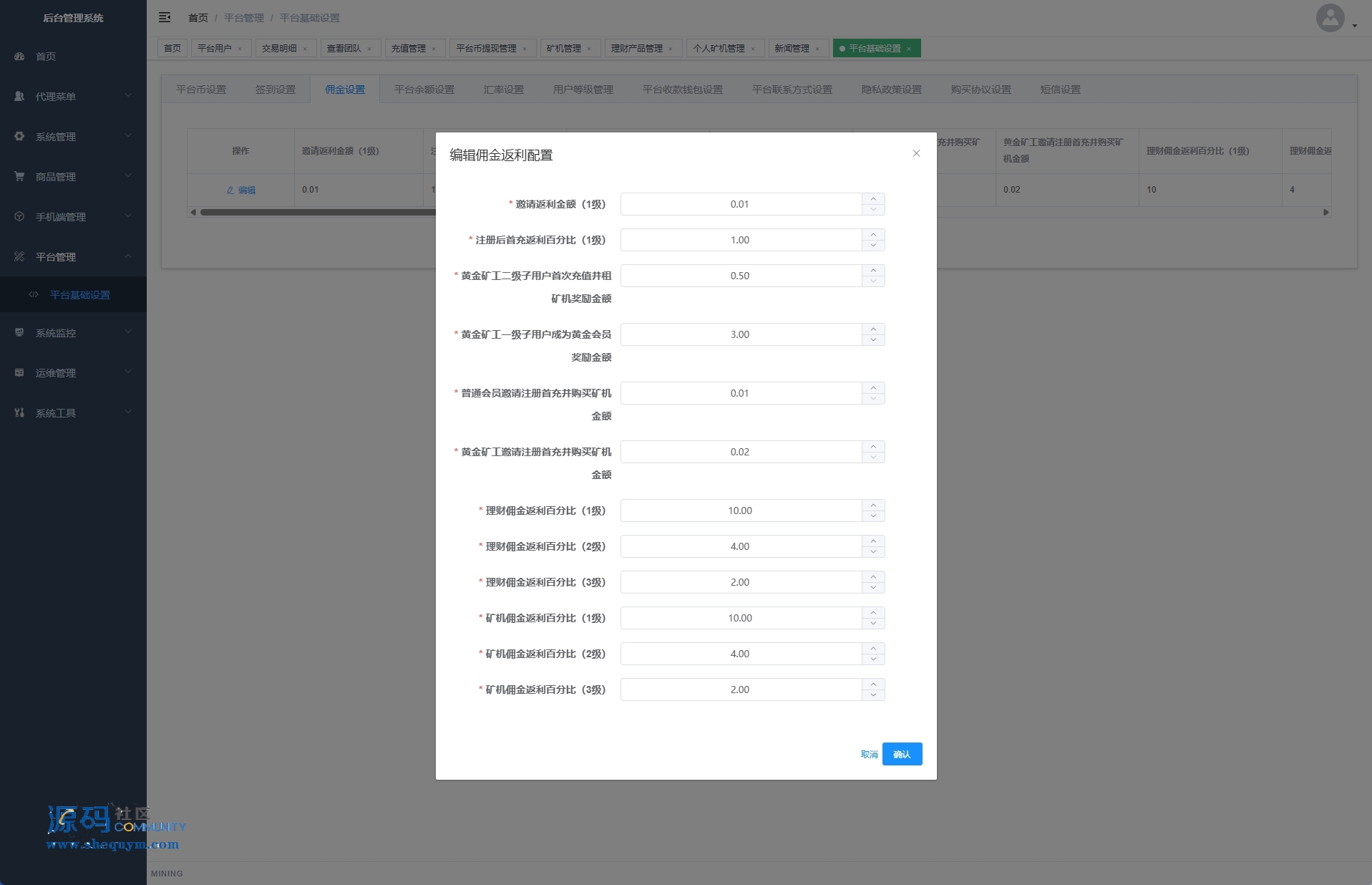Image resolution: width=1372 pixels, height=885 pixels.
Task: Close the 平台用户 tab with its x icon
Action: [x=240, y=49]
